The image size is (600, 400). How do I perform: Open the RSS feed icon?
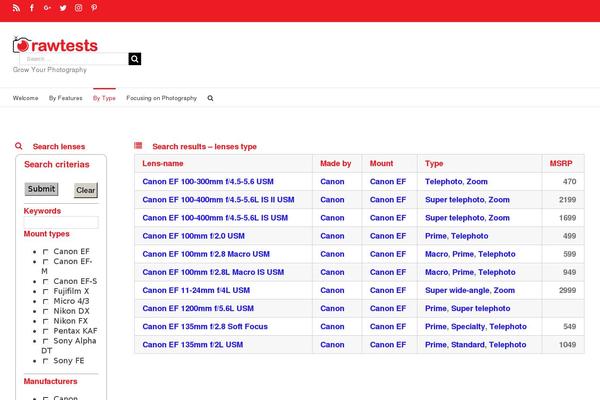click(x=16, y=8)
